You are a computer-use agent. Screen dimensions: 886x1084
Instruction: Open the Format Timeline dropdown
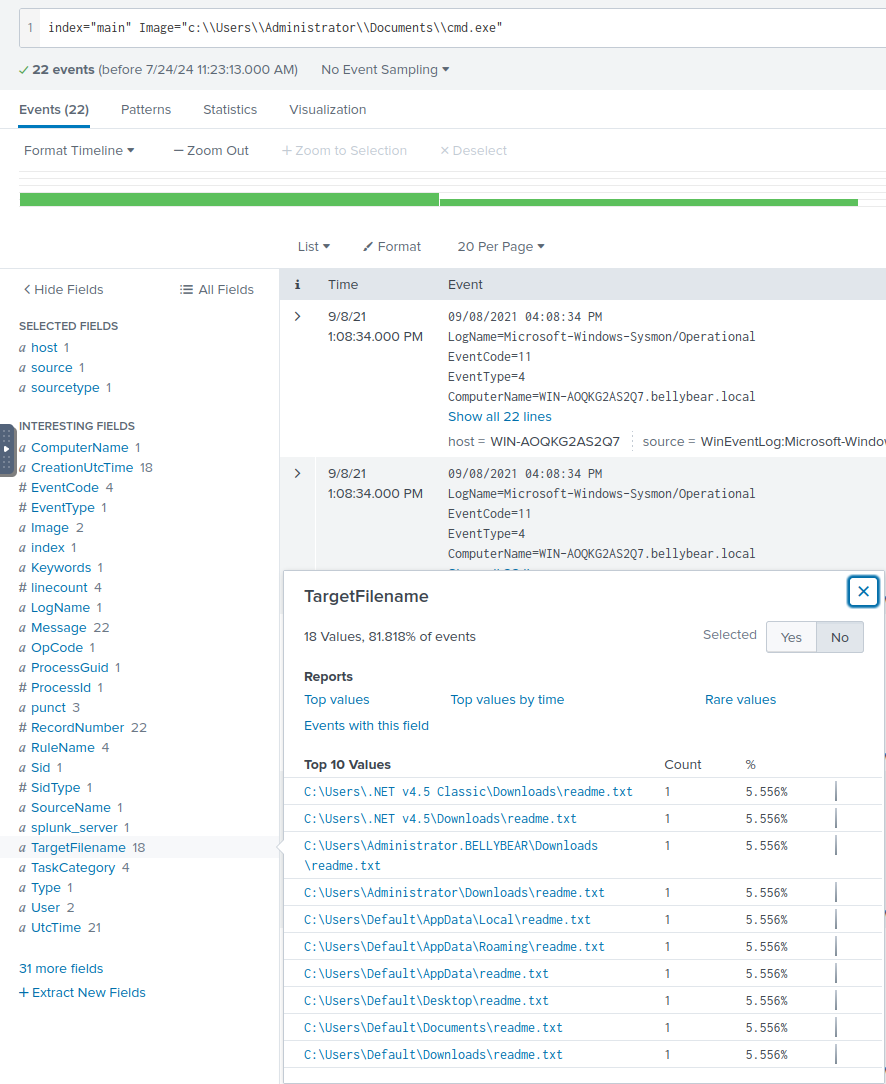point(79,151)
